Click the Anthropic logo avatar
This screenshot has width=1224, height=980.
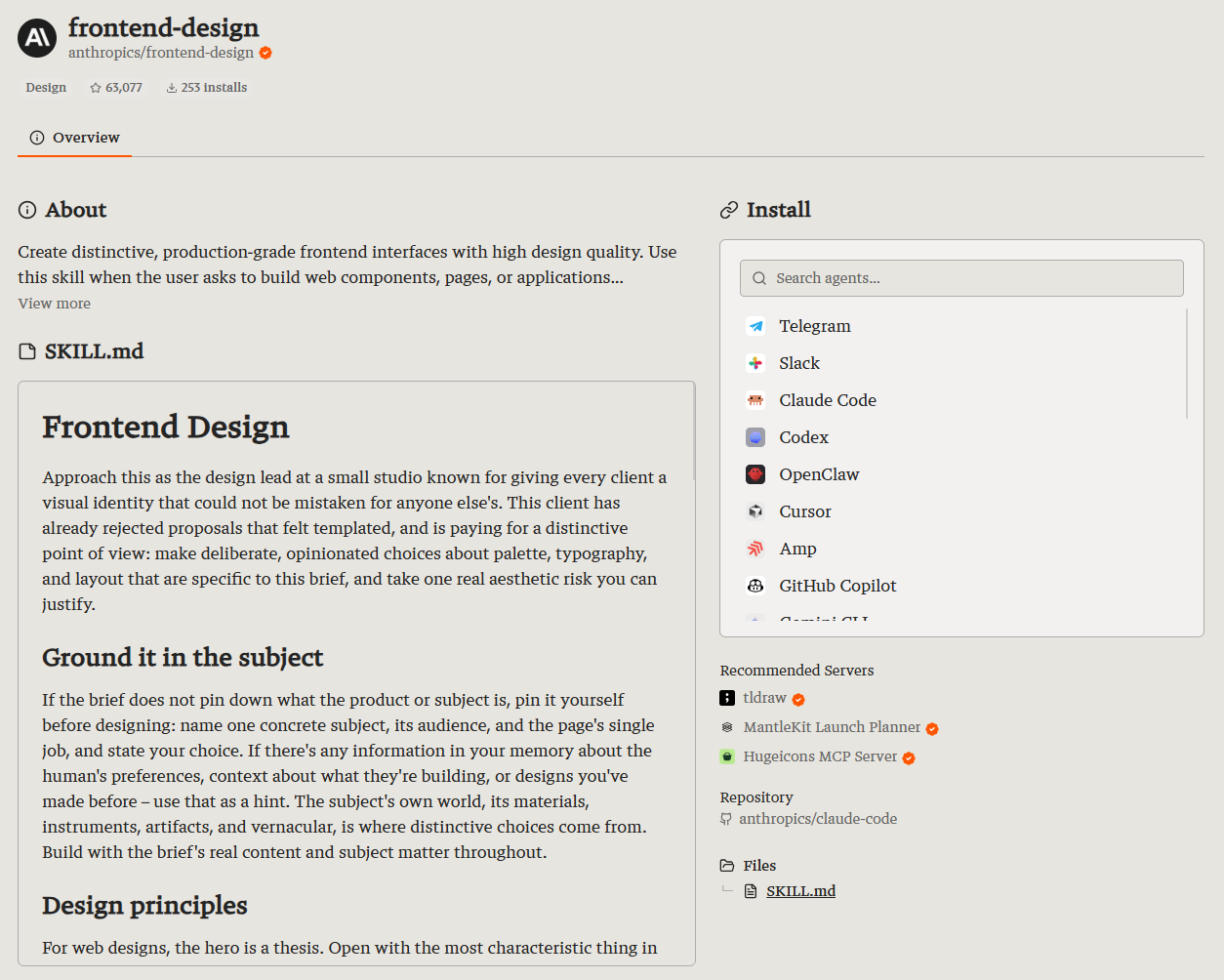[x=37, y=38]
